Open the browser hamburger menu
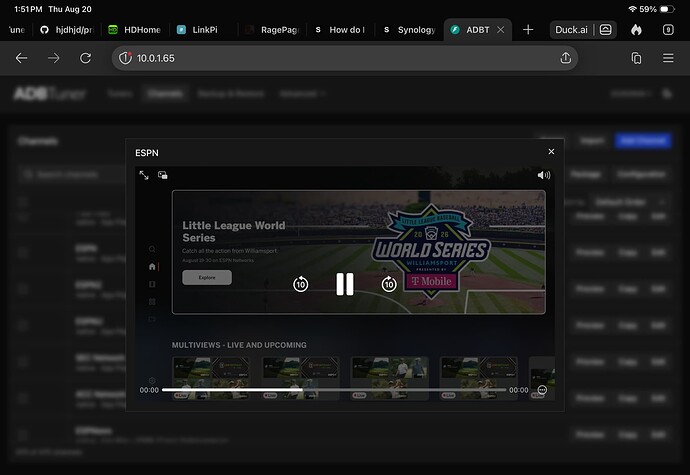 [668, 58]
